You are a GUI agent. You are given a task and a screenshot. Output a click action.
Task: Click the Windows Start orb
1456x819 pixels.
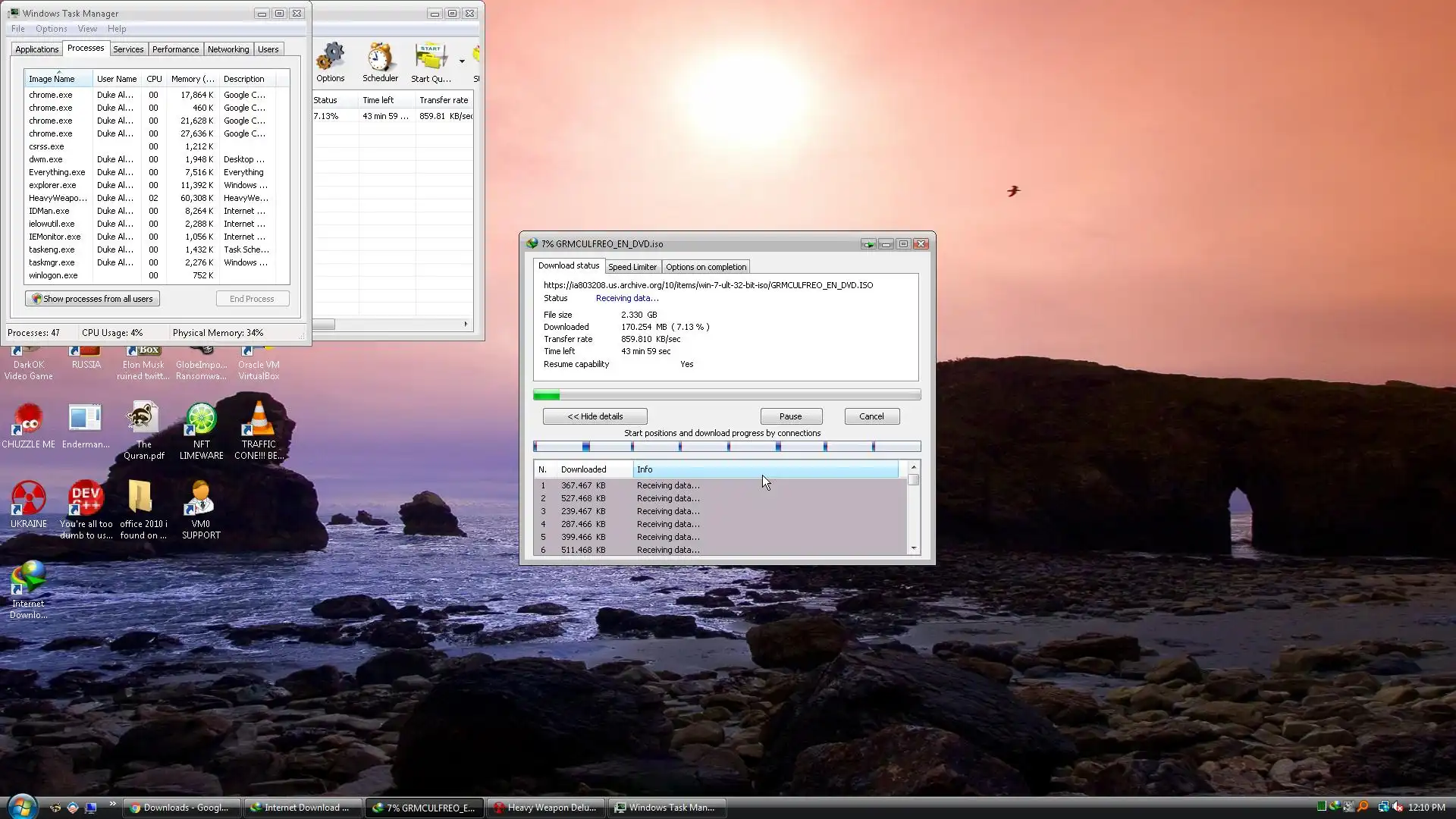(x=21, y=806)
